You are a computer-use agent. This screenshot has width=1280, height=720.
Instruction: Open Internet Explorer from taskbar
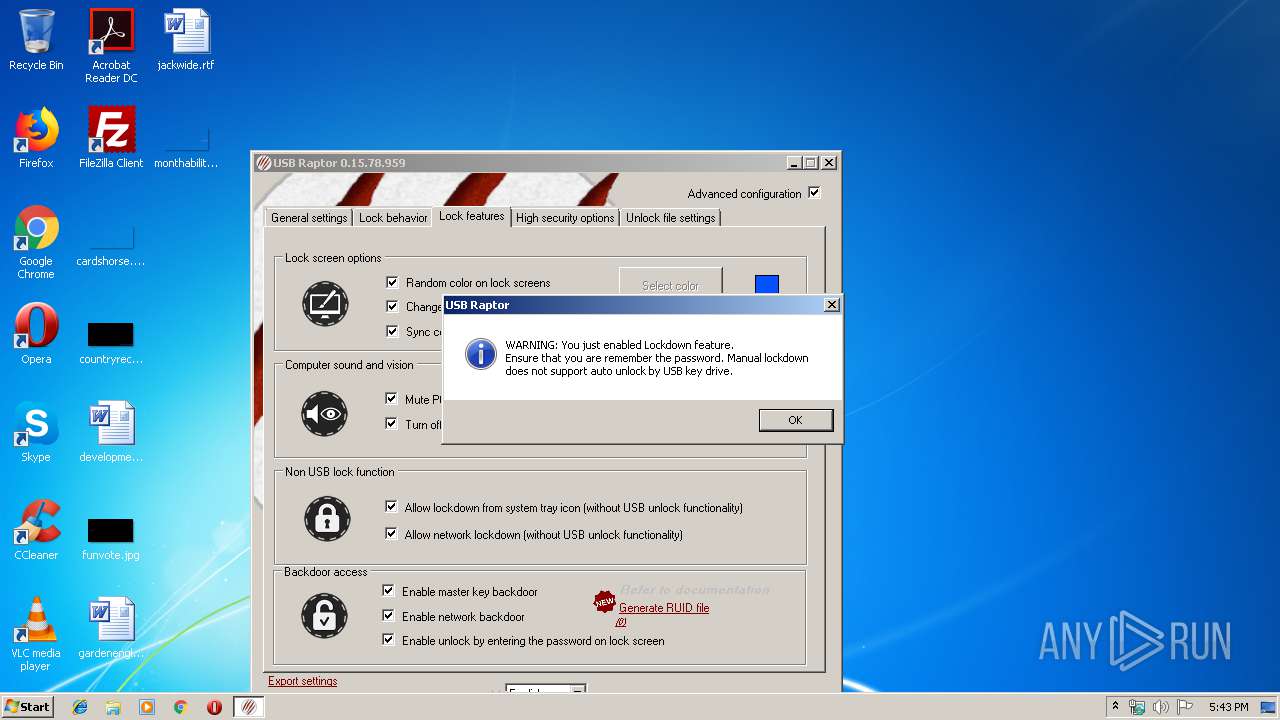coord(80,707)
